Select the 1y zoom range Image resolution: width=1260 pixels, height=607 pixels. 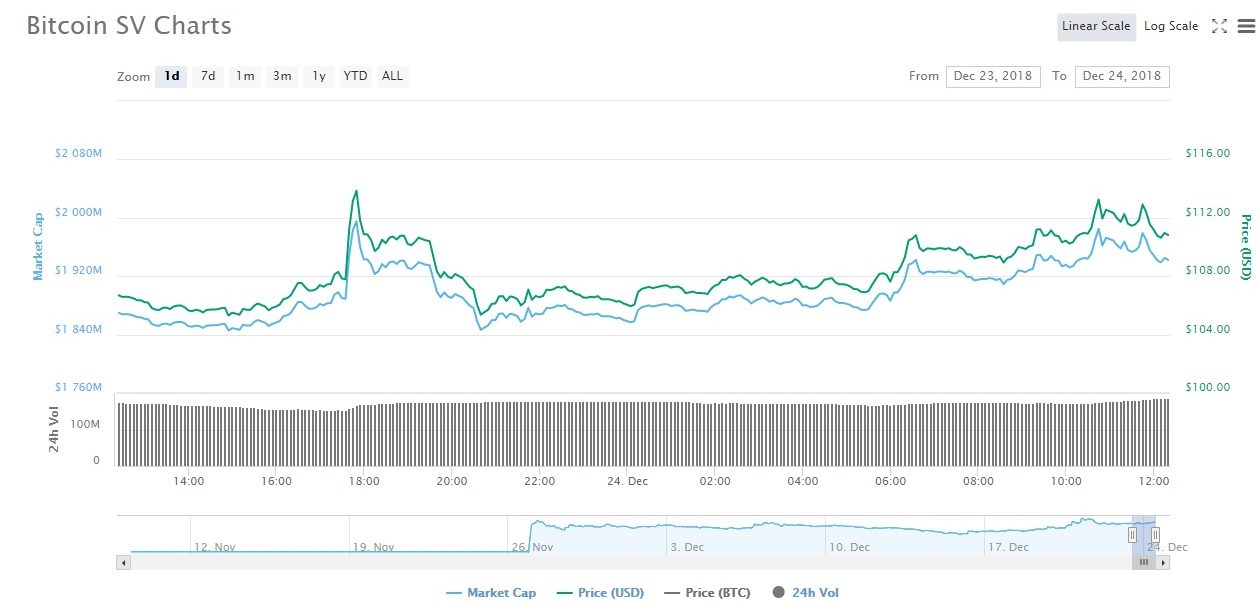pos(318,76)
